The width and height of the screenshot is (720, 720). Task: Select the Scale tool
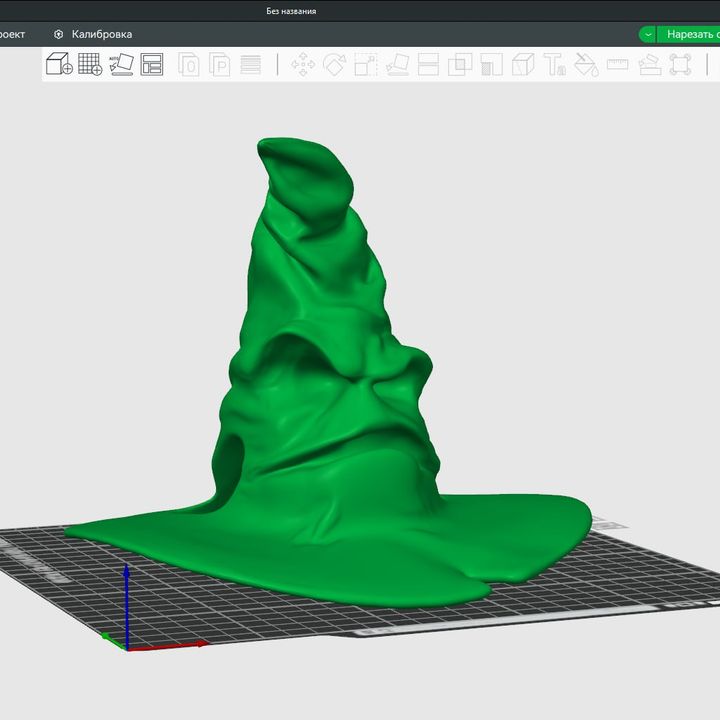point(365,65)
